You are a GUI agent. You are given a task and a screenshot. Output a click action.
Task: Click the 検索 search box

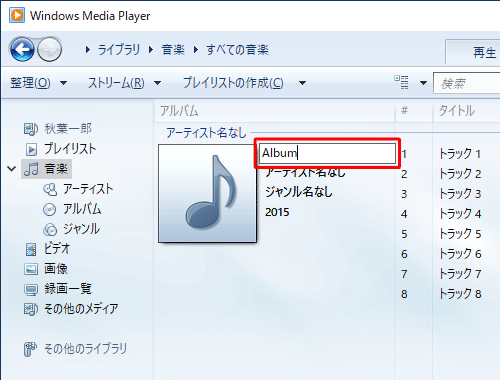pyautogui.click(x=467, y=83)
